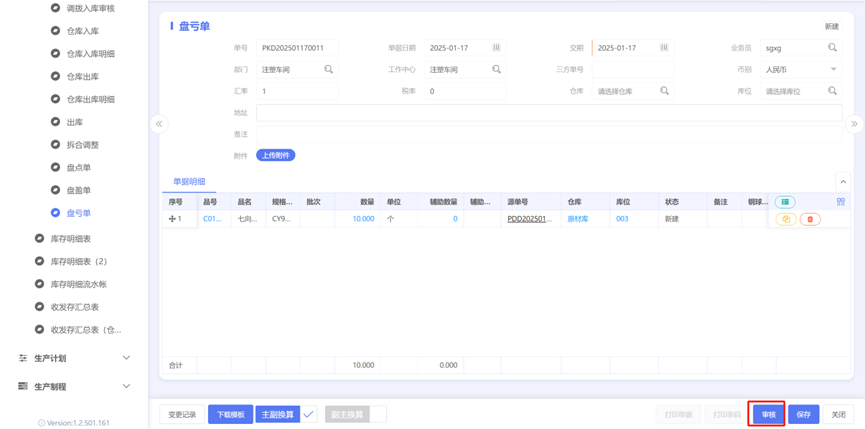Screen dimensions: 865x429
Task: Open calendar icon in 单据日期 field
Action: pos(496,48)
